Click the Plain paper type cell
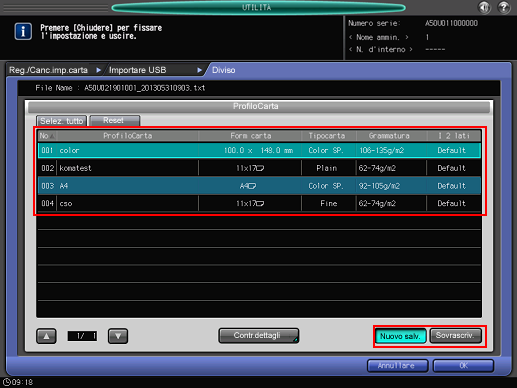This screenshot has width=517, height=388. pyautogui.click(x=327, y=168)
